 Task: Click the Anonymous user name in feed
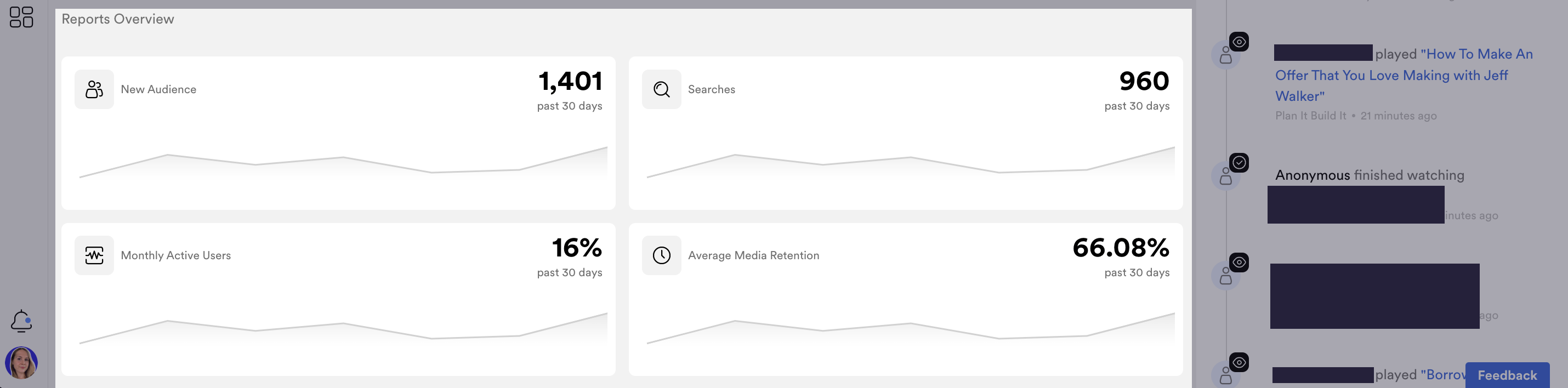tap(1313, 175)
